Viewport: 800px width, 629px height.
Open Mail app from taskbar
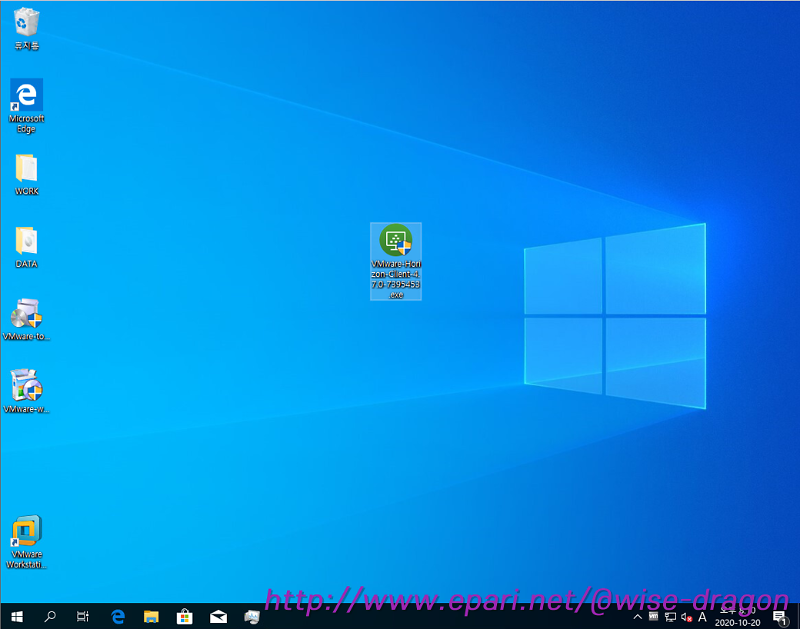(218, 617)
